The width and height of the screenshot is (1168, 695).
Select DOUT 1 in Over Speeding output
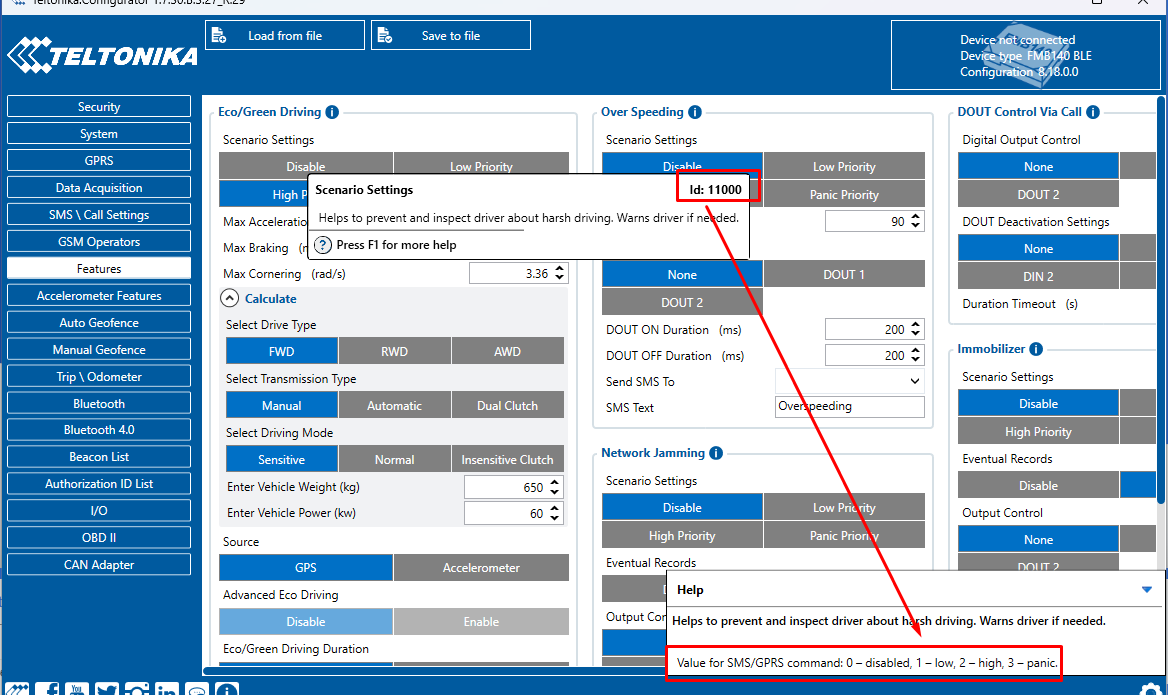844,274
